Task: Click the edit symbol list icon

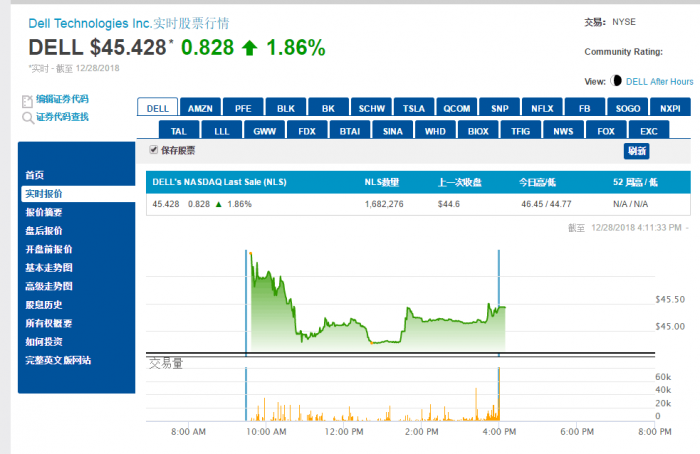Action: point(27,101)
